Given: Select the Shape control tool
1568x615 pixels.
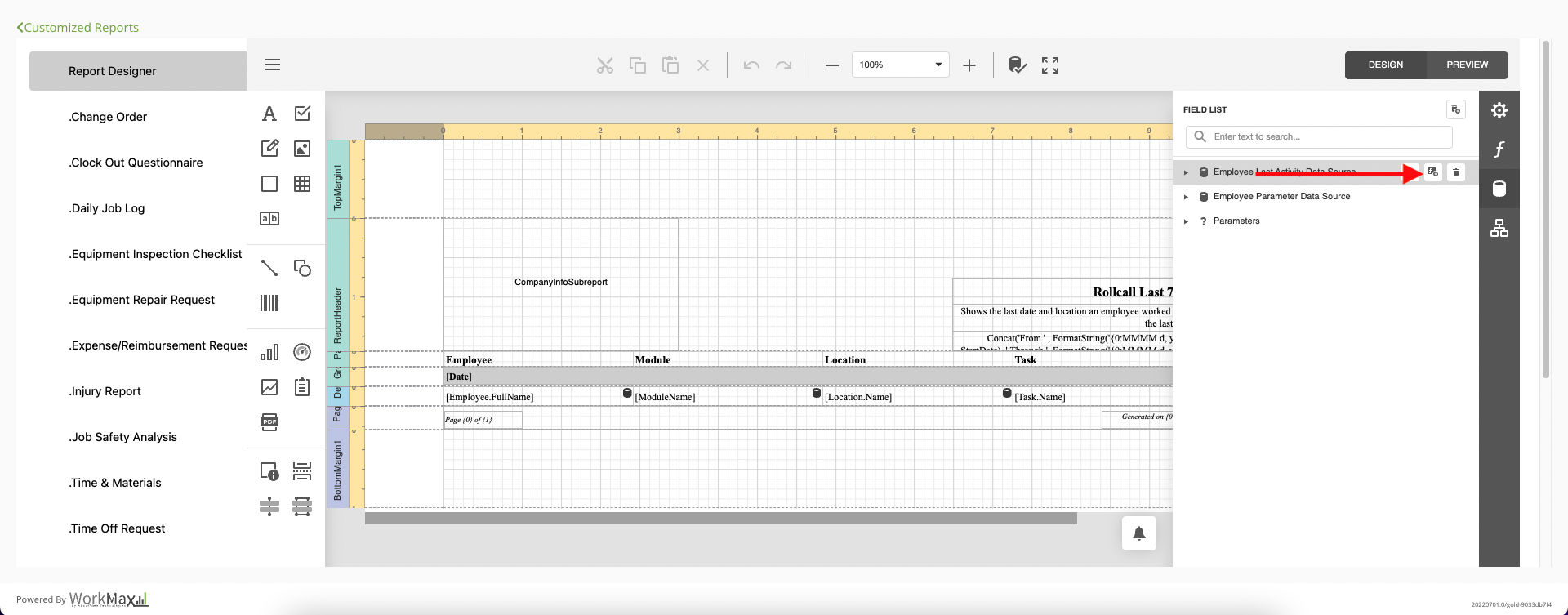Looking at the screenshot, I should click(302, 268).
